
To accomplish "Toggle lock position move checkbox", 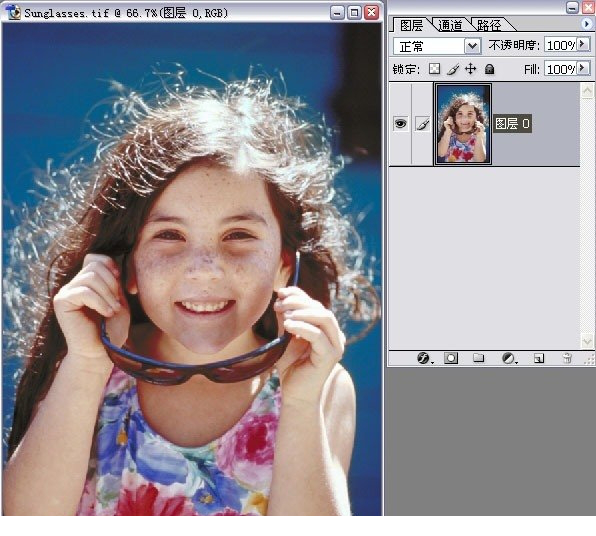I will pyautogui.click(x=471, y=69).
